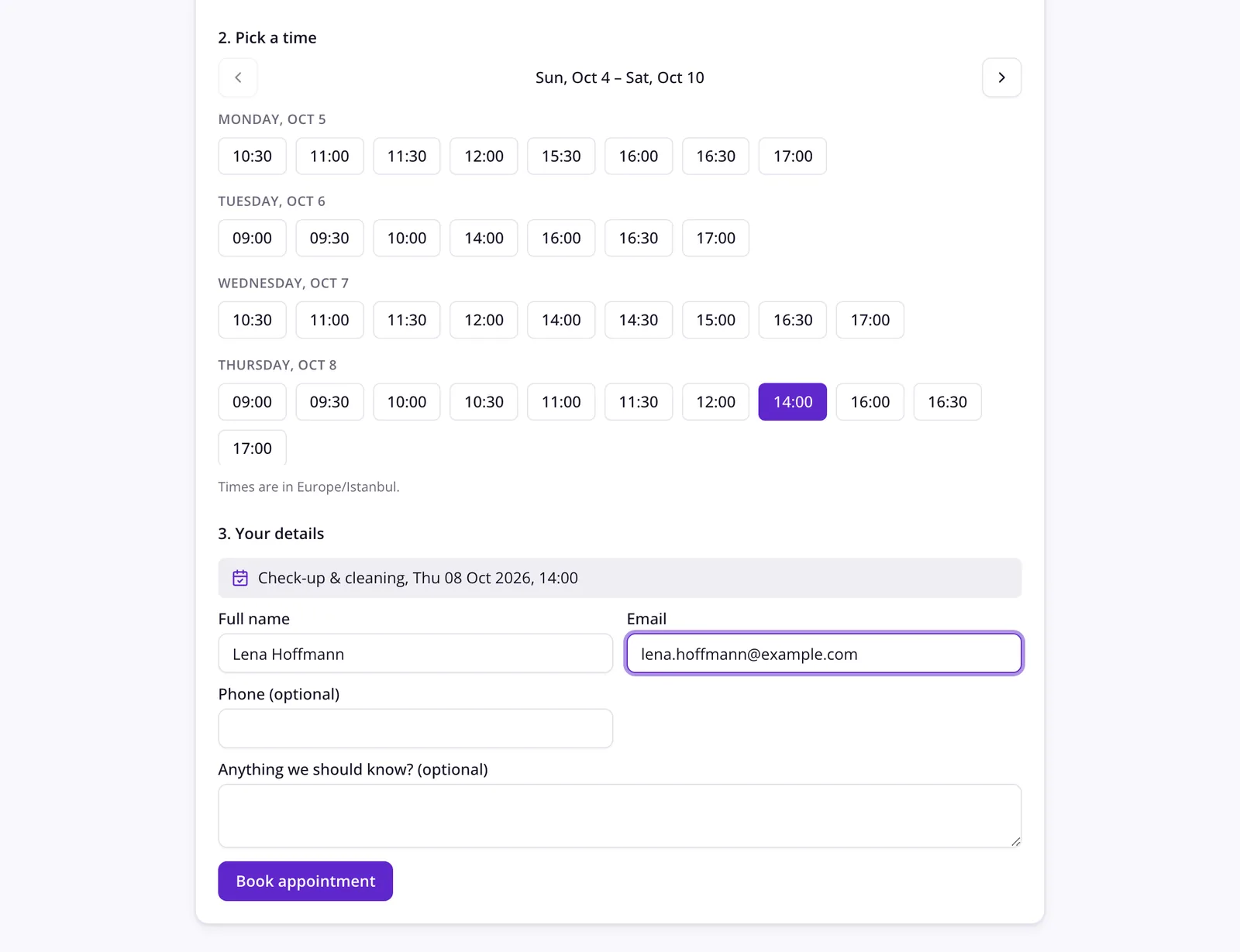Choose Tuesday 10:00 time slot
The height and width of the screenshot is (952, 1240).
(407, 238)
